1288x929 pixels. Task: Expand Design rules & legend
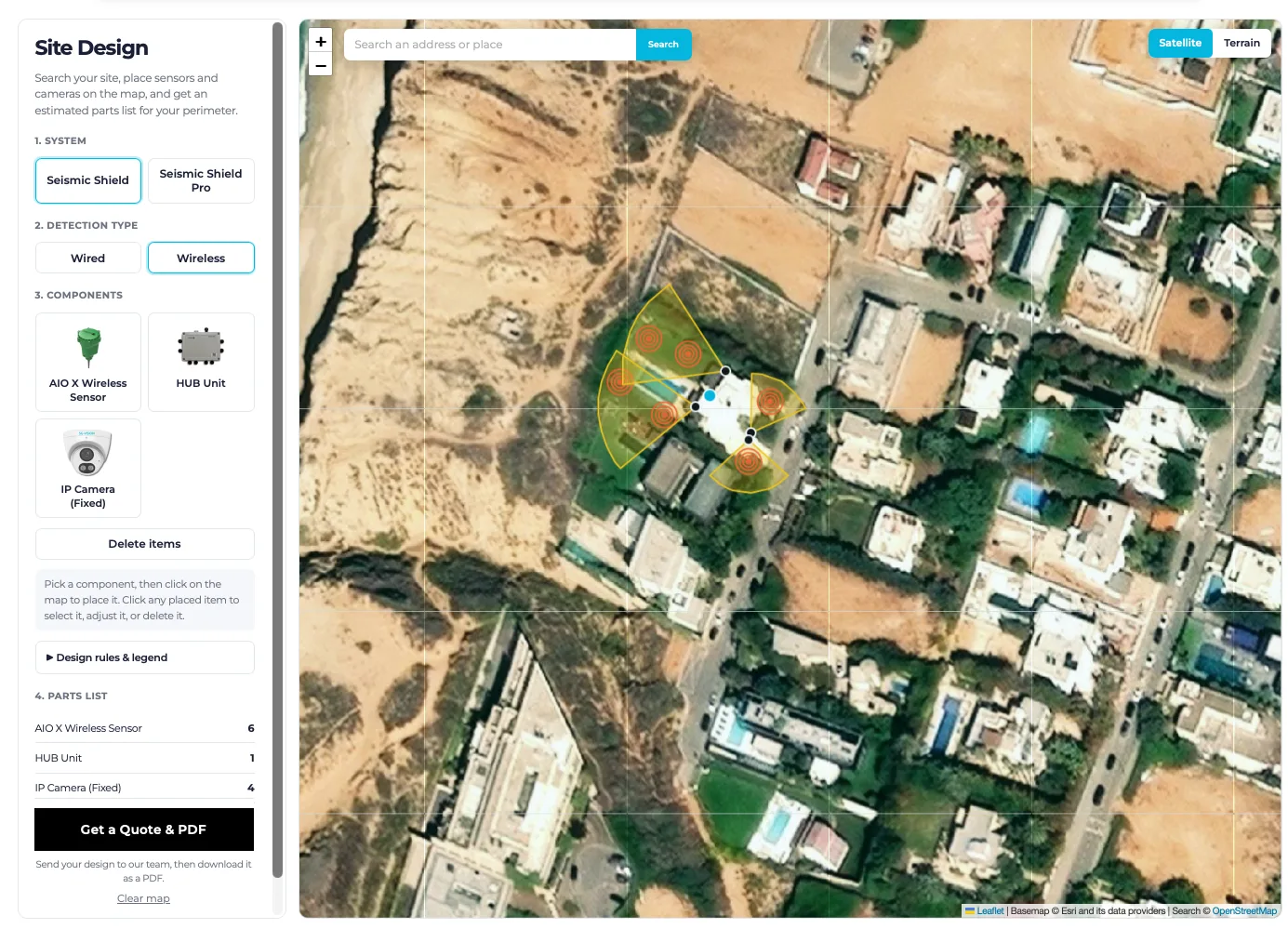point(145,657)
